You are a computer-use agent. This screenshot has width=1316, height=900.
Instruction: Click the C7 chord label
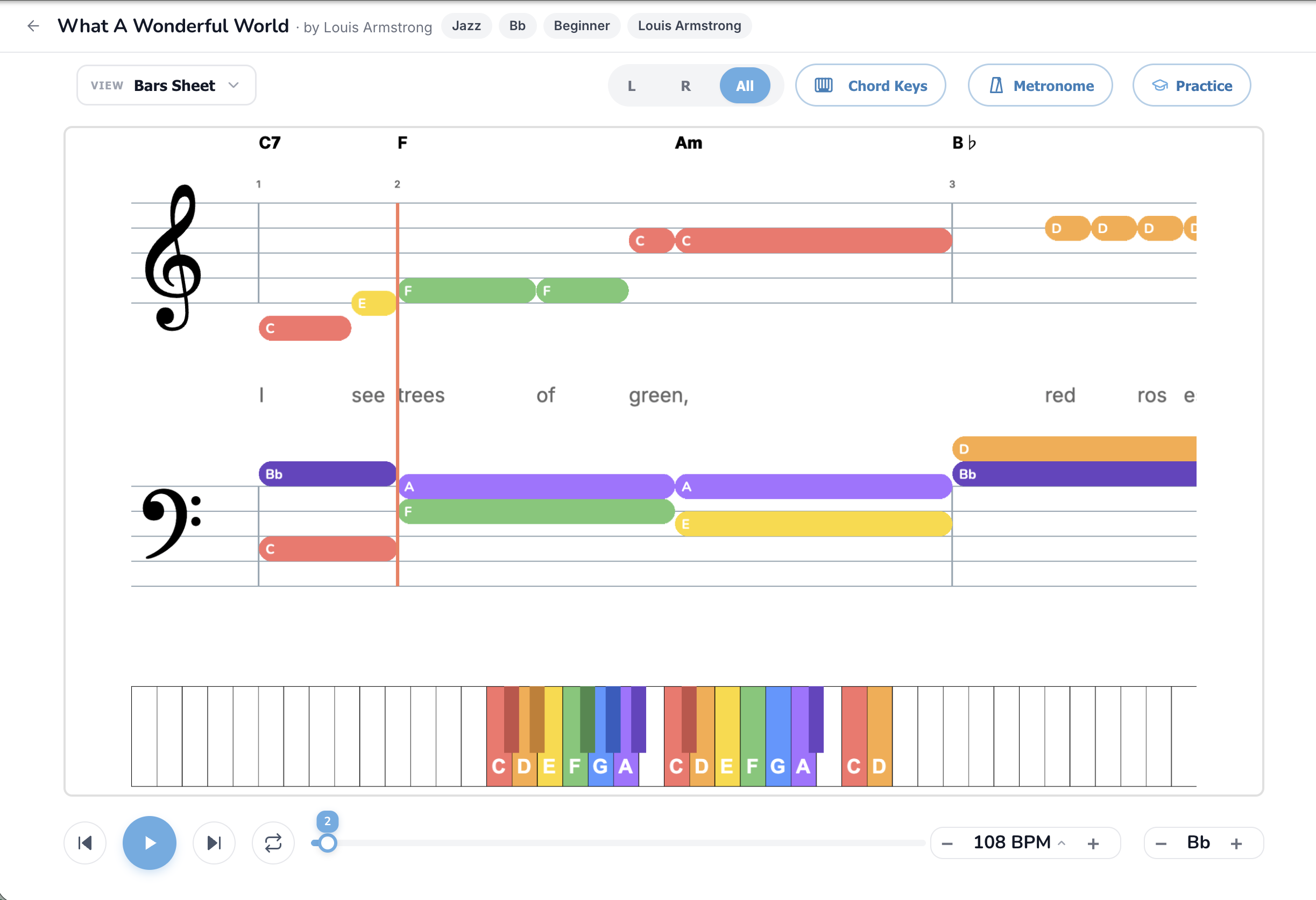[x=270, y=143]
